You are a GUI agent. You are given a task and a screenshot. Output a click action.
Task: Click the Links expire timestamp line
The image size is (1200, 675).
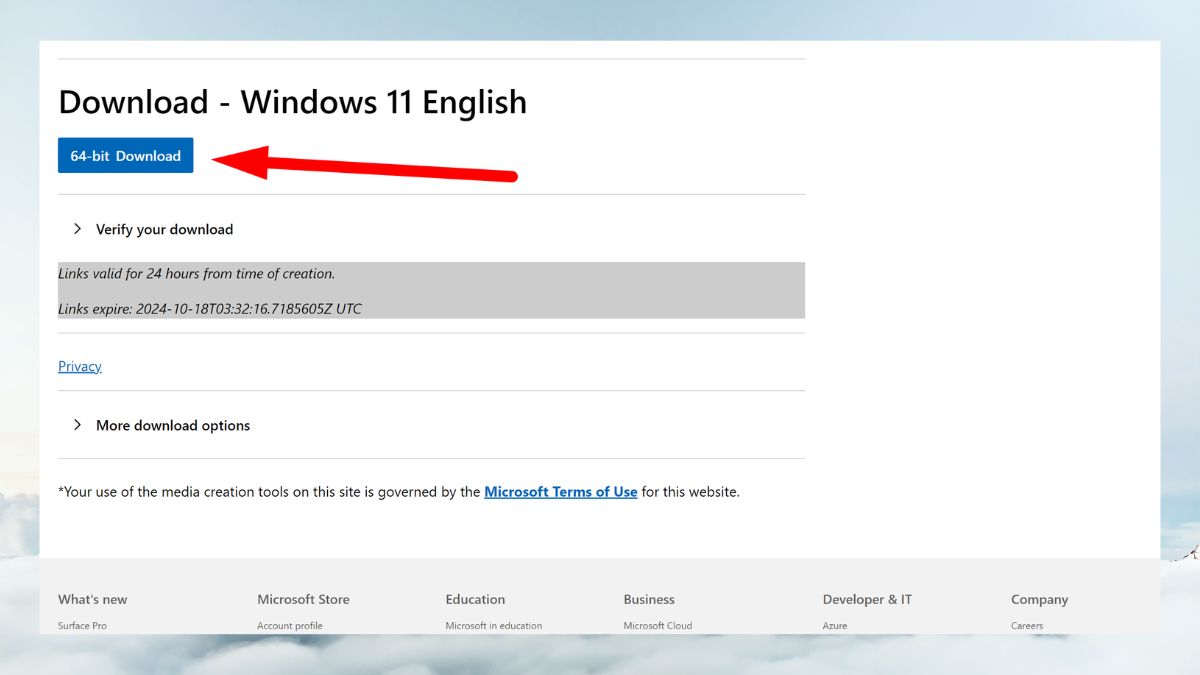[210, 309]
